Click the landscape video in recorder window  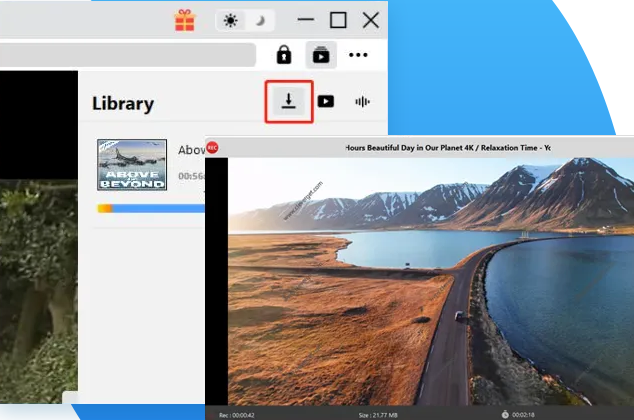pos(431,281)
